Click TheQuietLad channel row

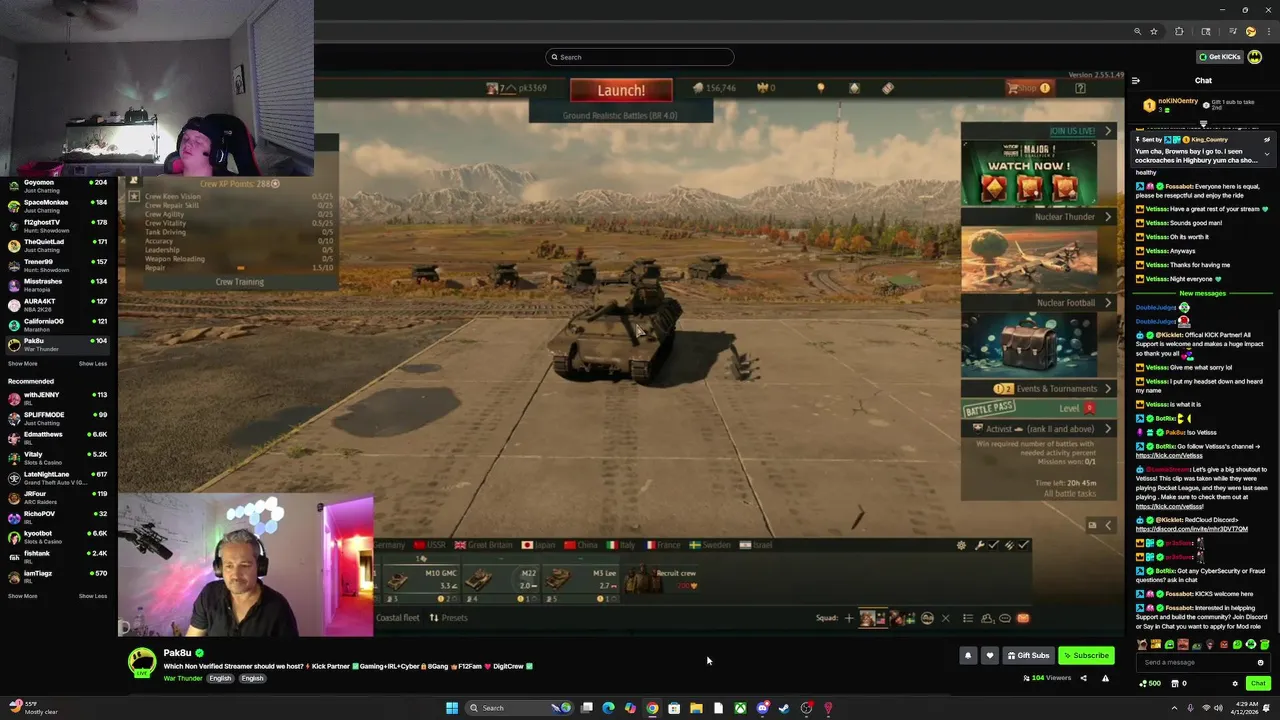tap(59, 245)
